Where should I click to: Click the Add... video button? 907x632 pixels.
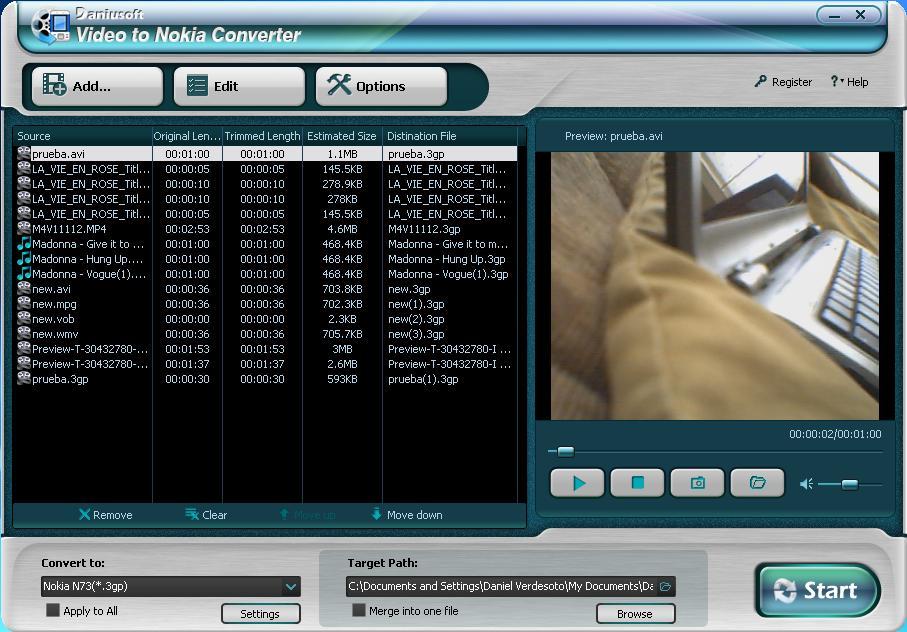pos(97,86)
